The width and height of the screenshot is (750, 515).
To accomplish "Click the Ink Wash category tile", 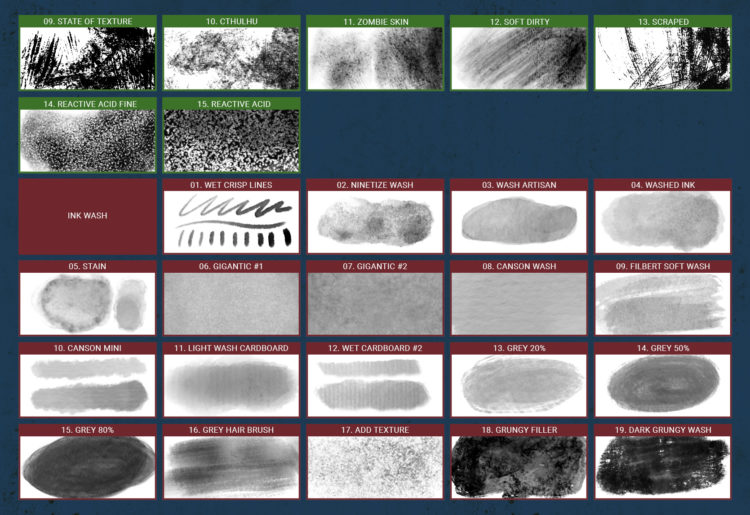I will tap(88, 216).
